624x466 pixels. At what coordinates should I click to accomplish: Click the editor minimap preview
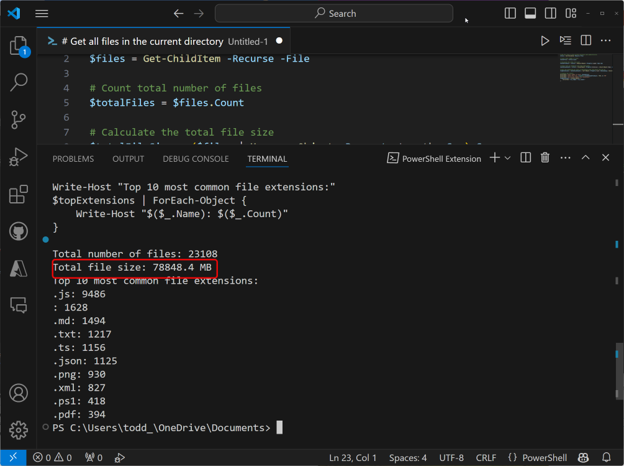click(584, 67)
